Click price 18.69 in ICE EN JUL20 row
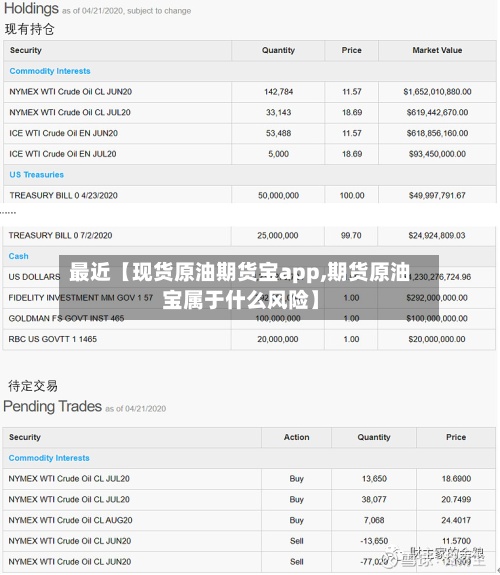 click(x=352, y=154)
